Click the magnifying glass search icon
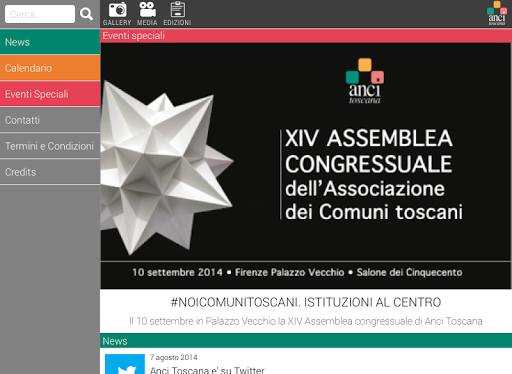The image size is (512, 374). click(86, 14)
